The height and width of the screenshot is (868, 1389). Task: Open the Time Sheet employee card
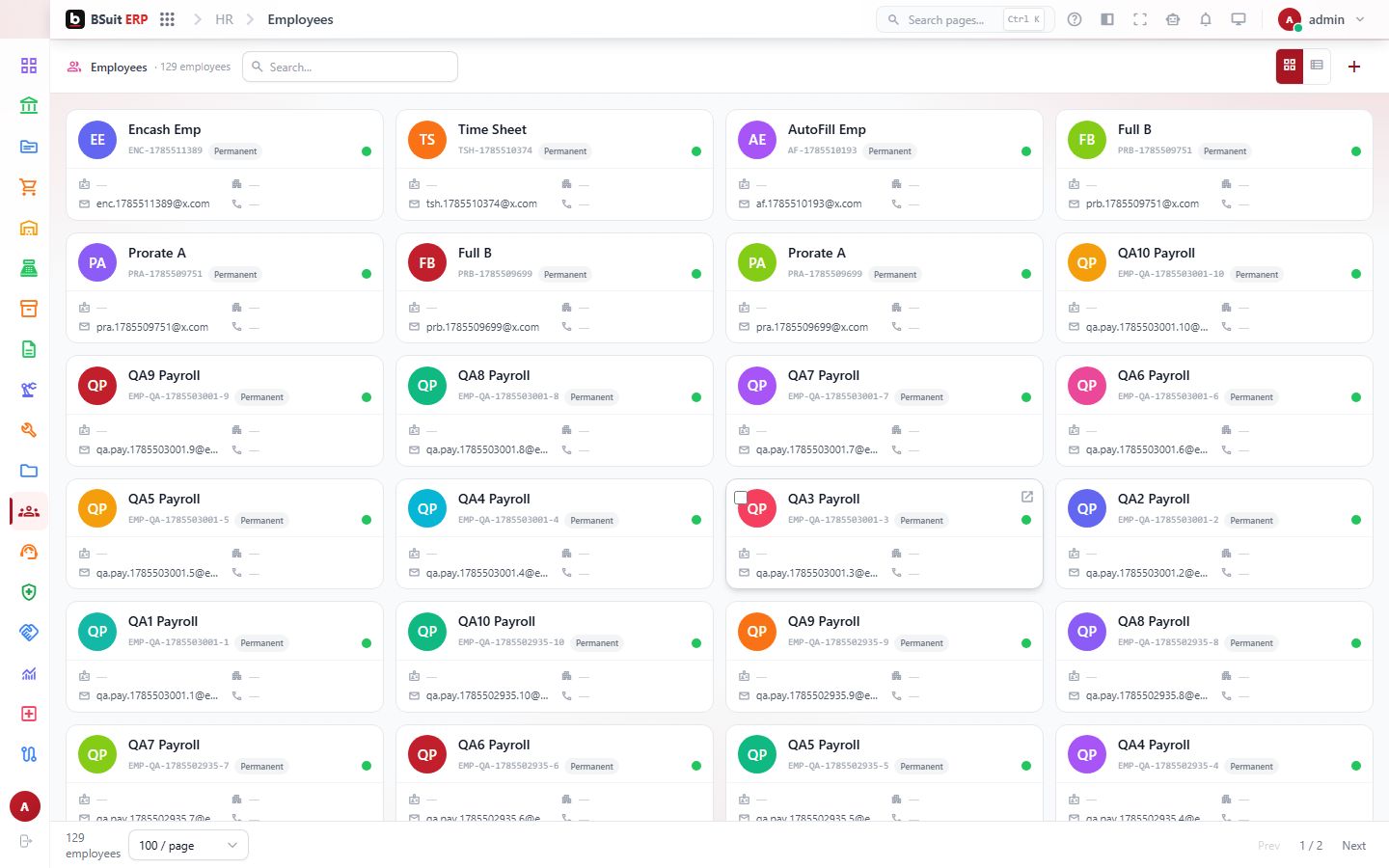point(555,165)
